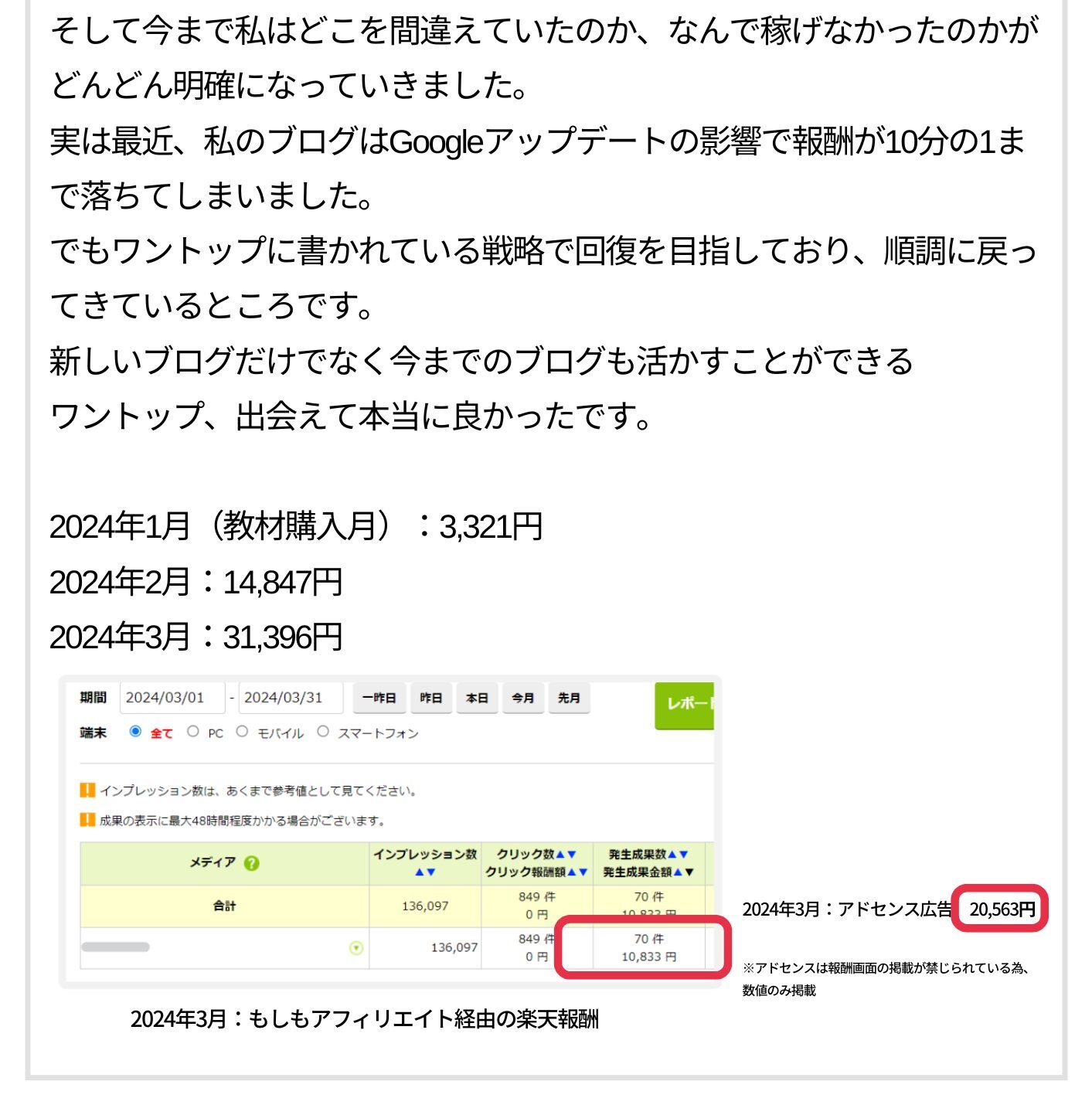This screenshot has width=1092, height=1115.
Task: Sort クリック報酬額 ascending with up arrow
Action: 573,872
